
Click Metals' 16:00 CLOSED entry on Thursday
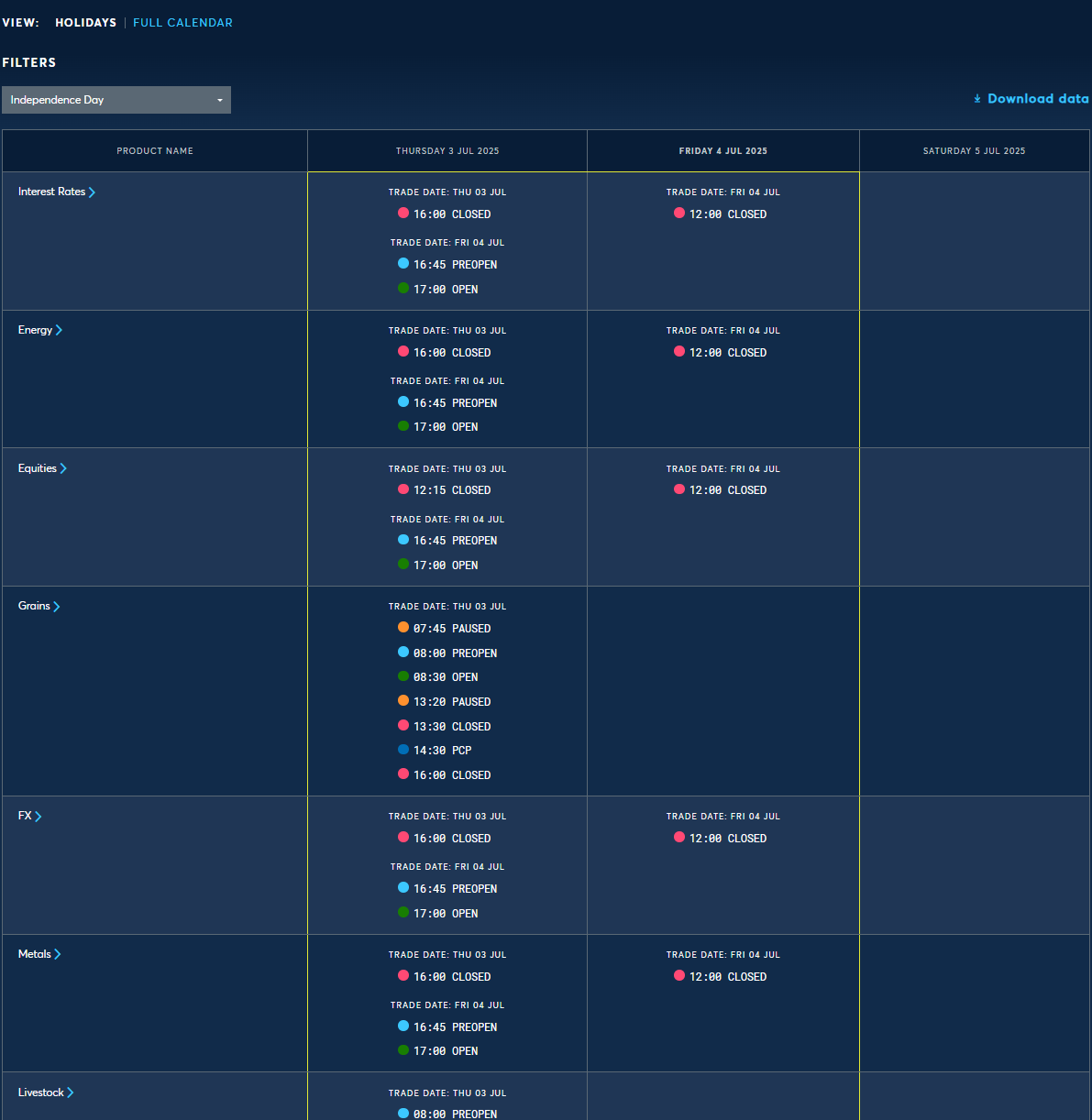445,976
